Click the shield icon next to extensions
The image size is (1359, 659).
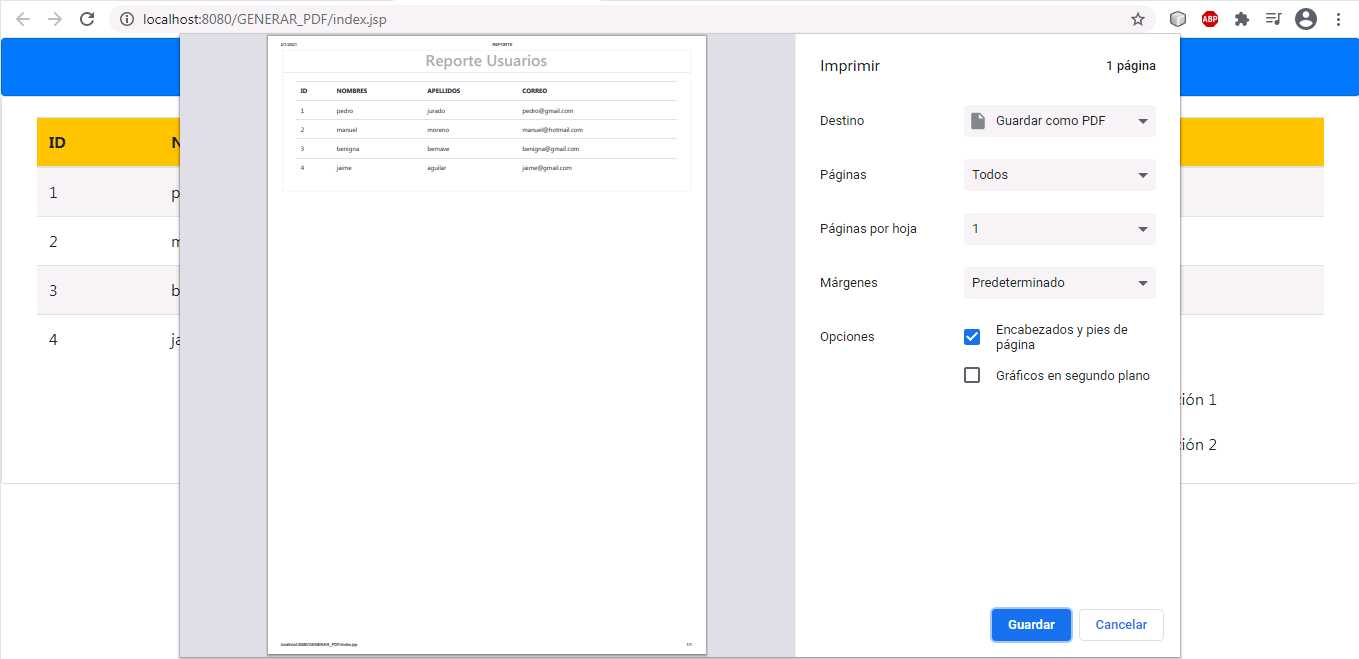1177,18
